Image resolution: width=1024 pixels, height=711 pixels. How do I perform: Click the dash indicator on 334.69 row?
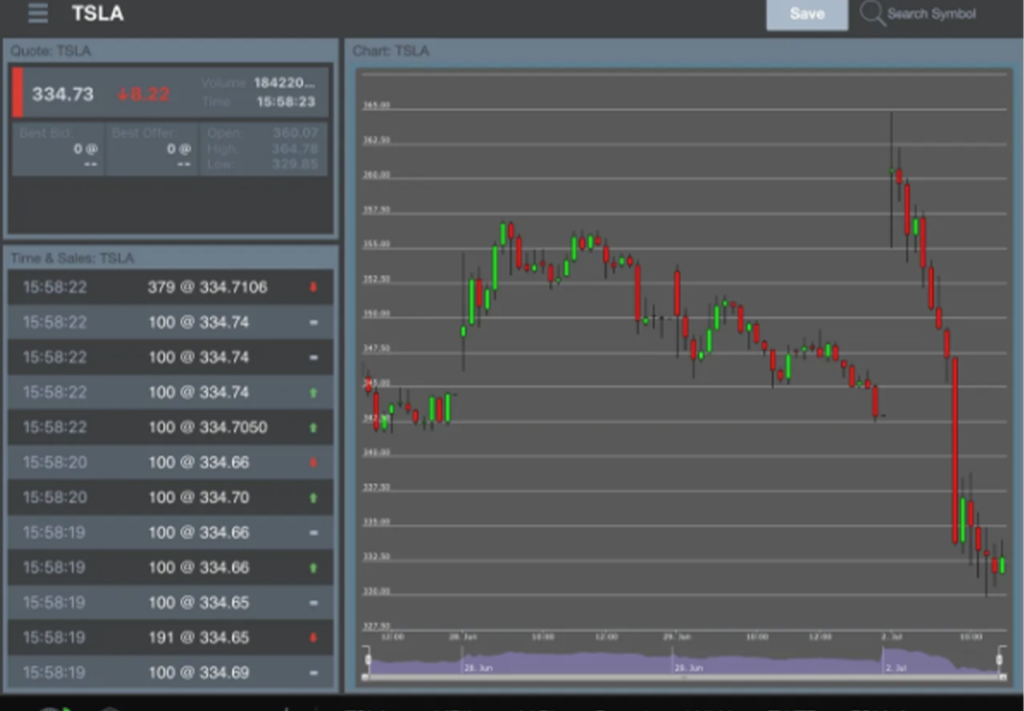[x=313, y=672]
